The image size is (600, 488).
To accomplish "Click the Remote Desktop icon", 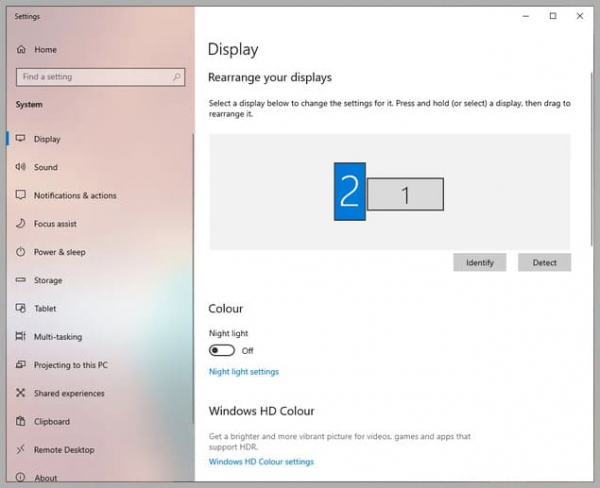I will tap(21, 449).
